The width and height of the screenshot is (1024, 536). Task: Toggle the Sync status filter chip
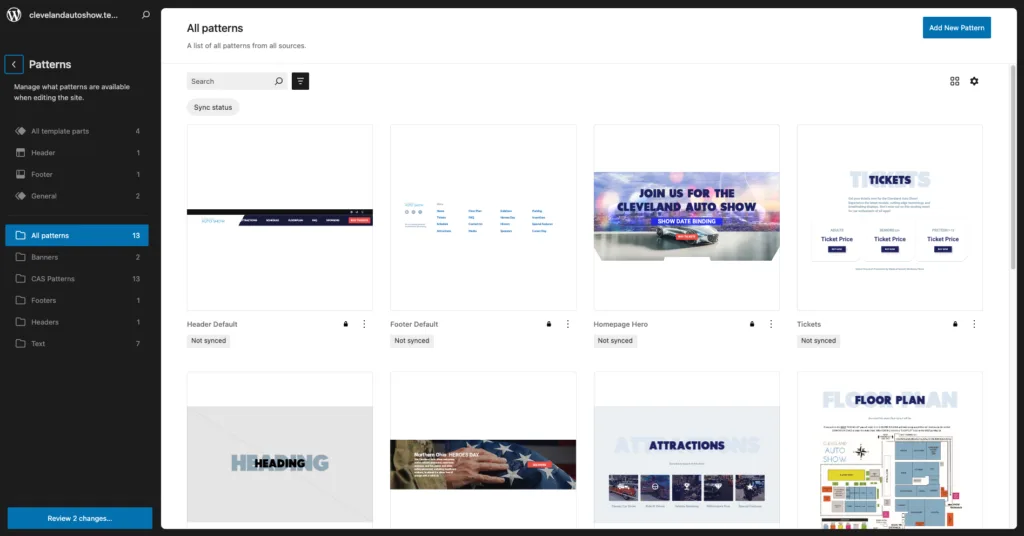point(213,107)
